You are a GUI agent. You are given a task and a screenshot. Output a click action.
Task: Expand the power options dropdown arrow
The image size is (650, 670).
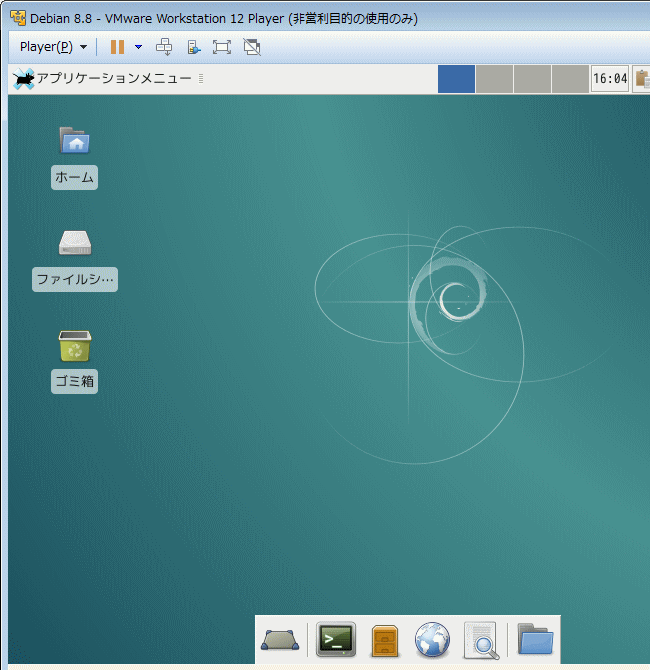[x=138, y=47]
